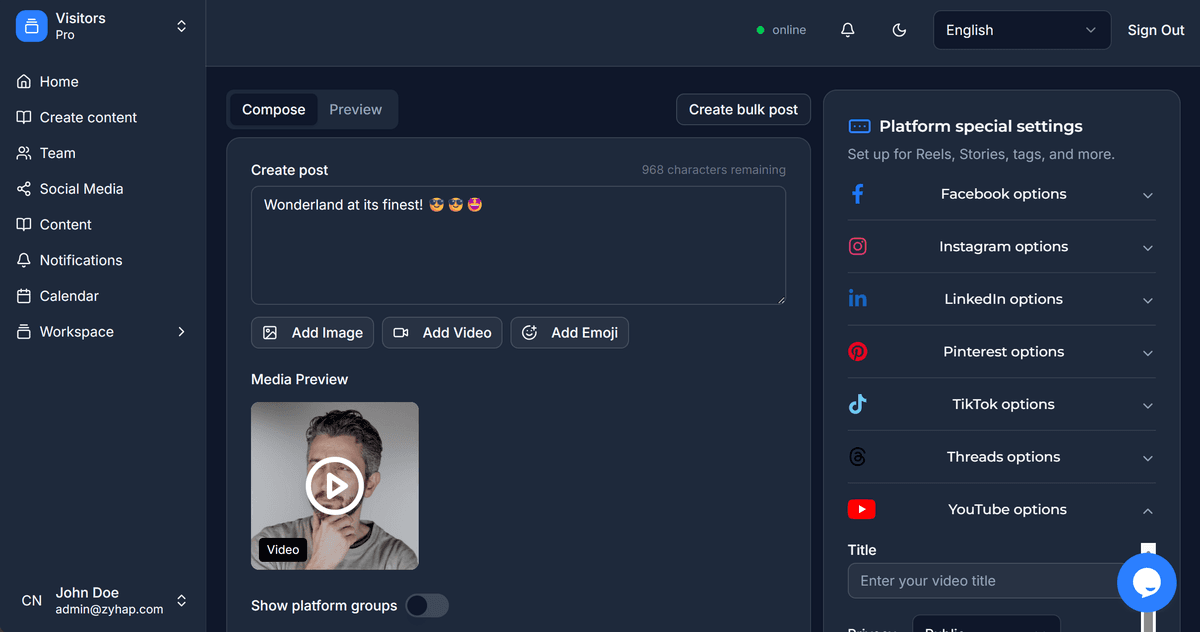Click the online status indicator
This screenshot has width=1200, height=632.
(x=782, y=30)
